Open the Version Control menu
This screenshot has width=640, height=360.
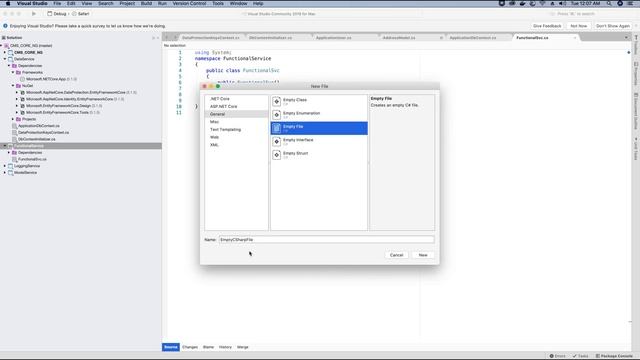pyautogui.click(x=189, y=3)
